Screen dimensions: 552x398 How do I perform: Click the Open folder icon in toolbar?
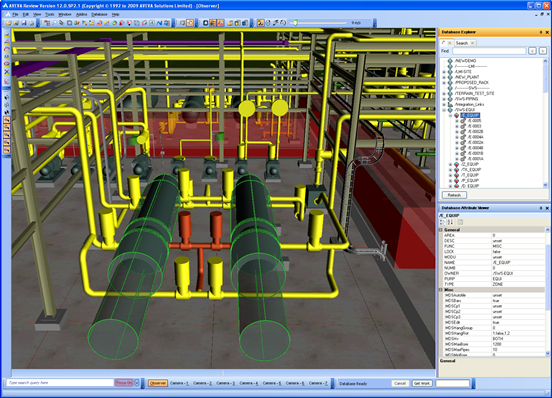(8, 23)
